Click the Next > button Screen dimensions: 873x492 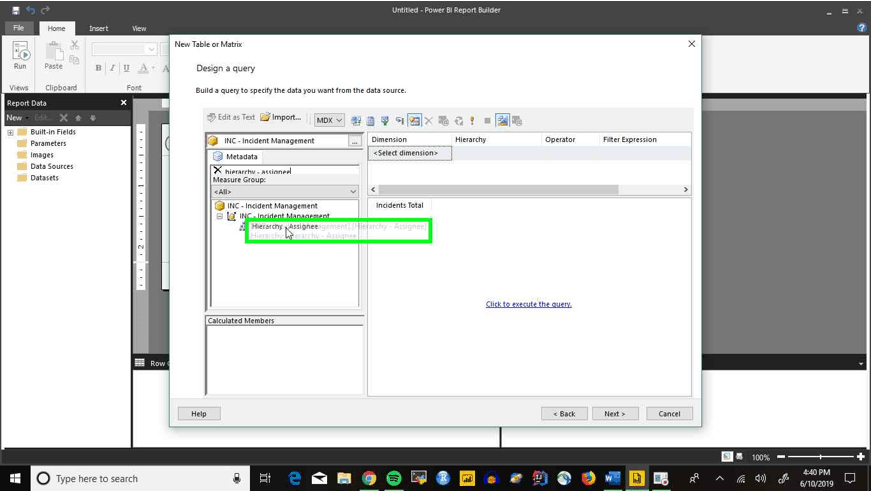pos(615,414)
